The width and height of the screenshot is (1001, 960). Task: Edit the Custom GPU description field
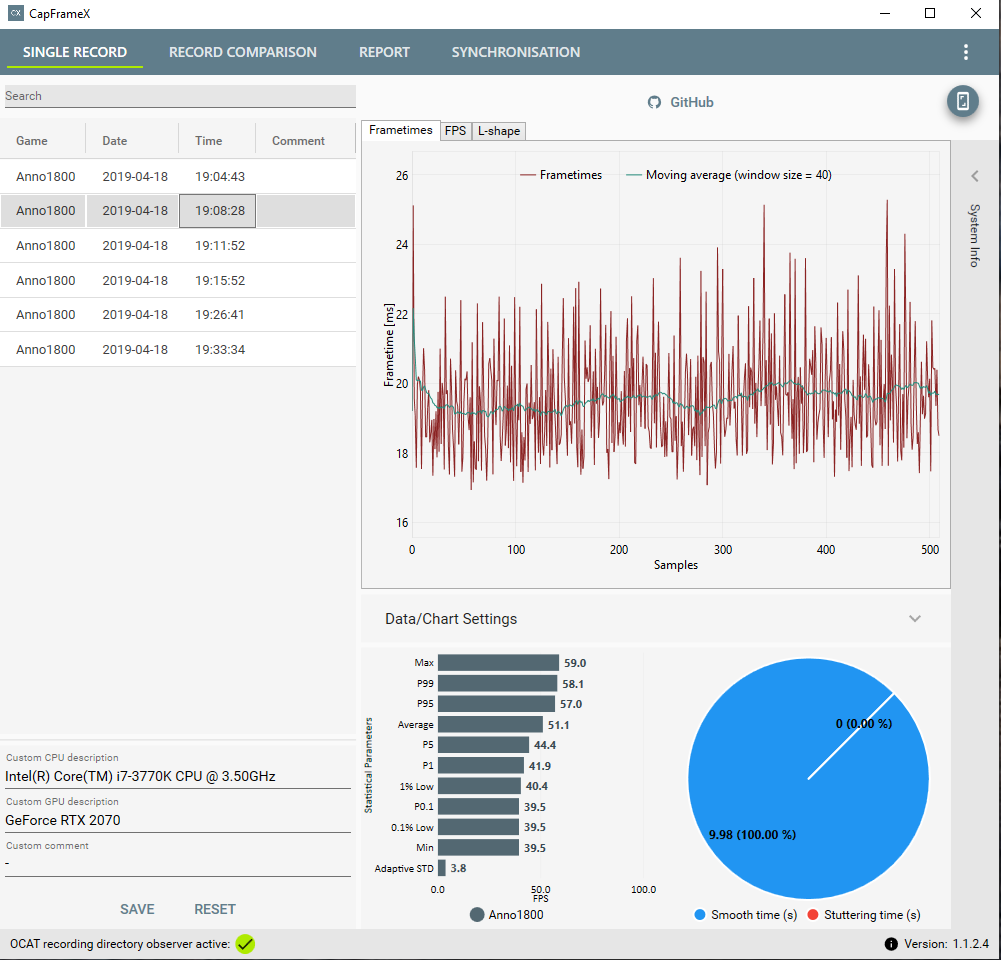click(x=177, y=820)
